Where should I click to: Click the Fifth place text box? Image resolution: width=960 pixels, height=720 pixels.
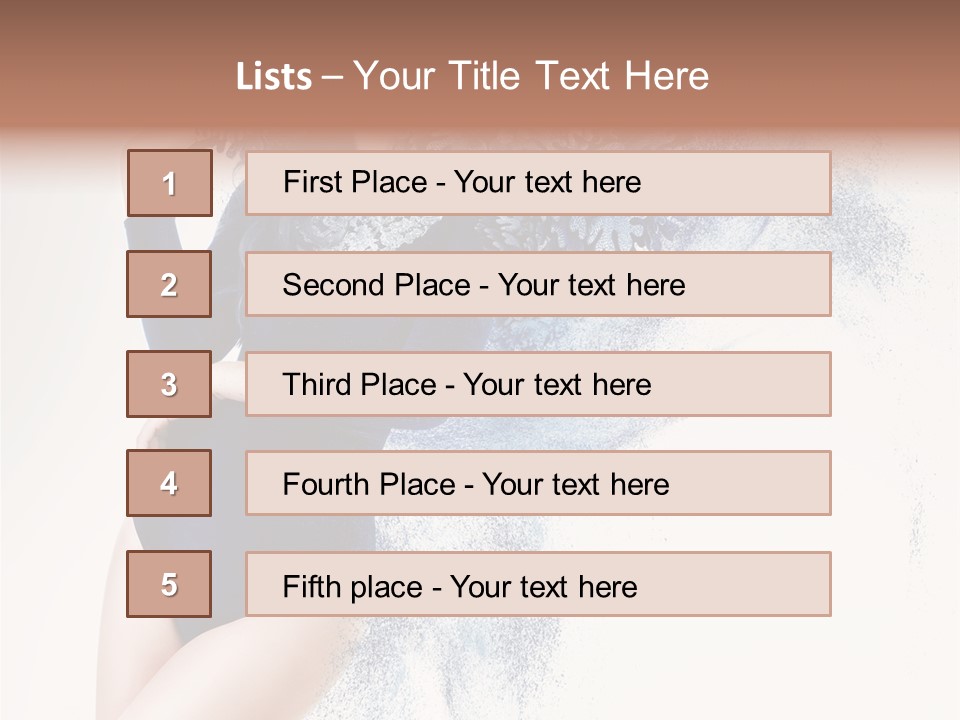(x=538, y=584)
